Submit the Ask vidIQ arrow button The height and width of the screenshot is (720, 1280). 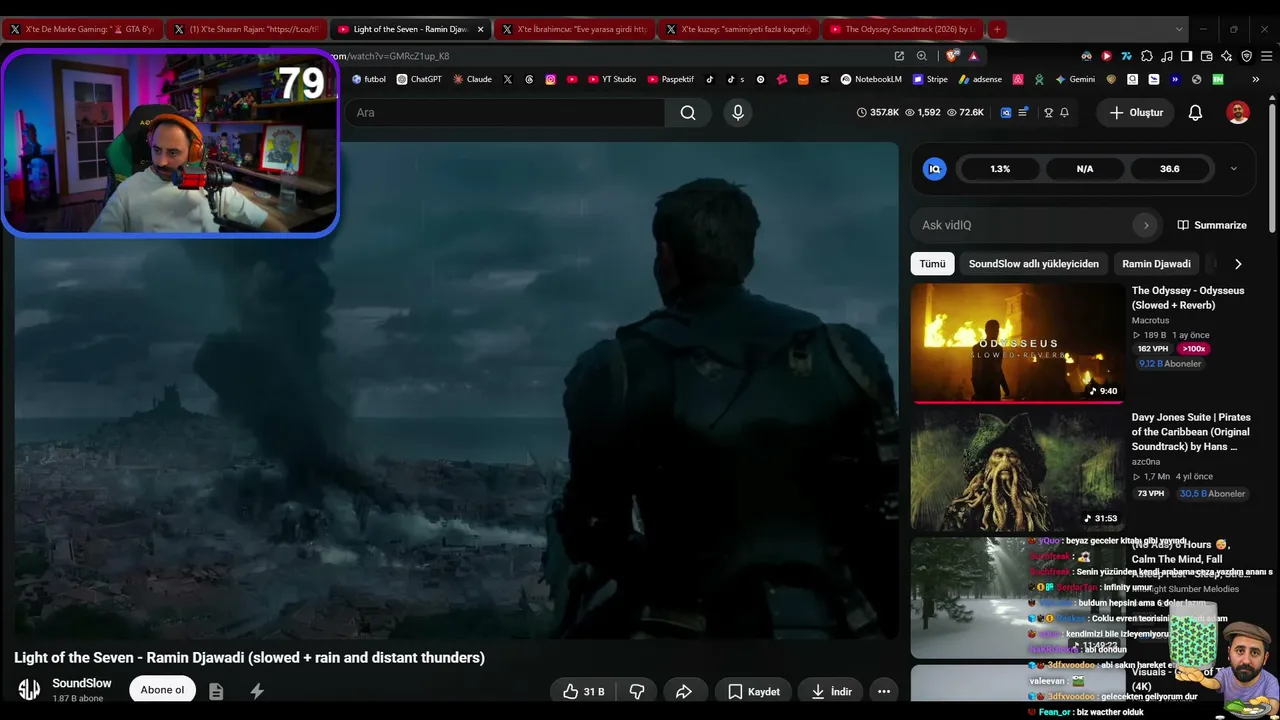coord(1146,225)
